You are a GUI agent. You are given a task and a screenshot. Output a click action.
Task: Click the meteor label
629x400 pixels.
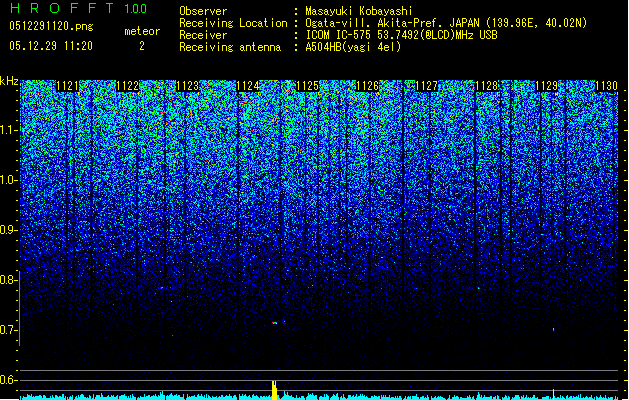[142, 31]
